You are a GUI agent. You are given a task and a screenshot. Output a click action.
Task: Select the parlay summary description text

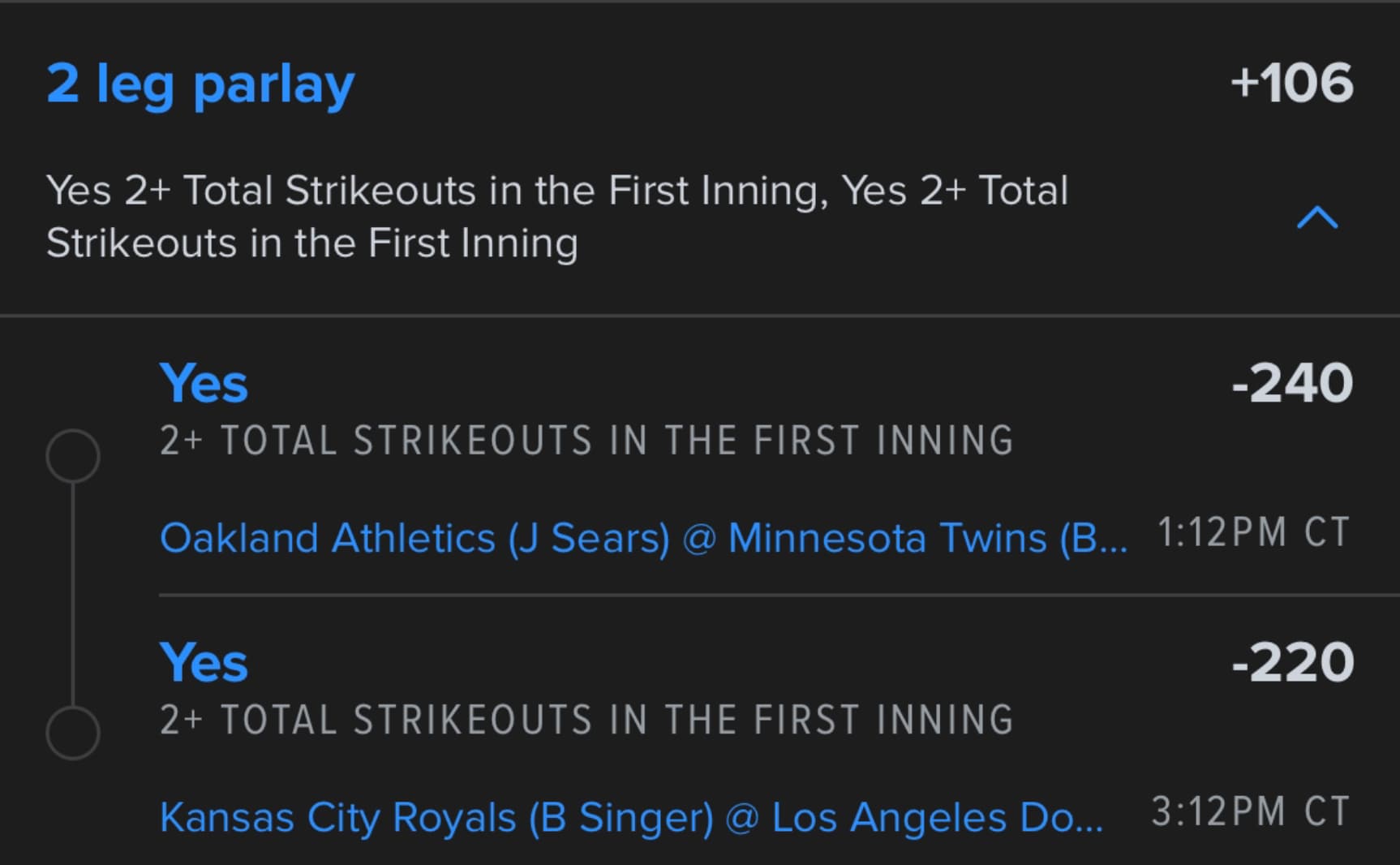[x=556, y=217]
